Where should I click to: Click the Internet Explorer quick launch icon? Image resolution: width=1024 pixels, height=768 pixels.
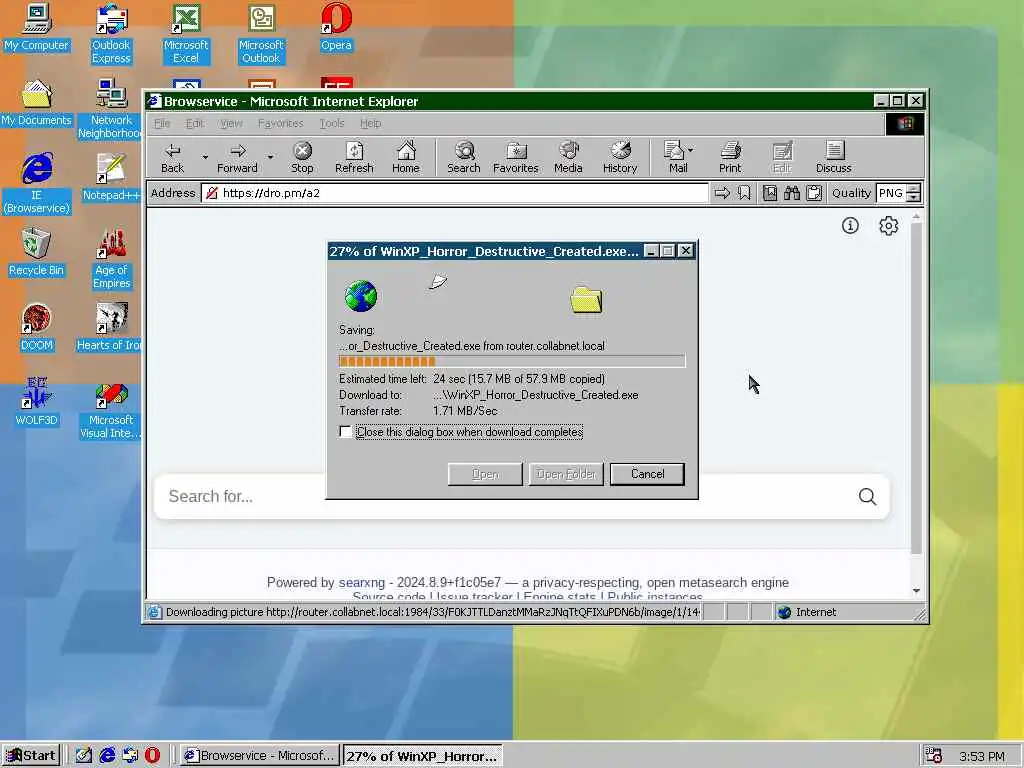[x=107, y=755]
